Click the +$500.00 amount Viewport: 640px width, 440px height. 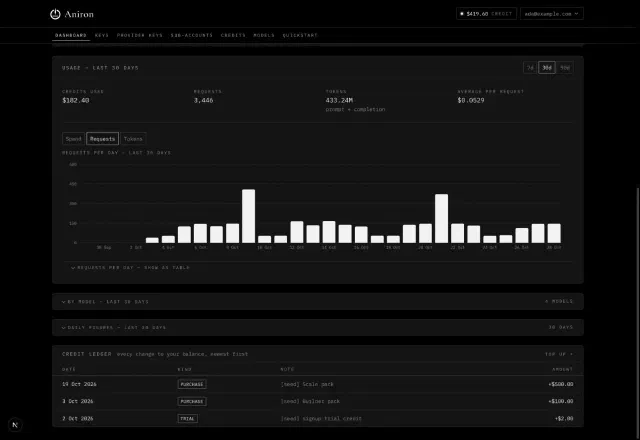(x=561, y=384)
